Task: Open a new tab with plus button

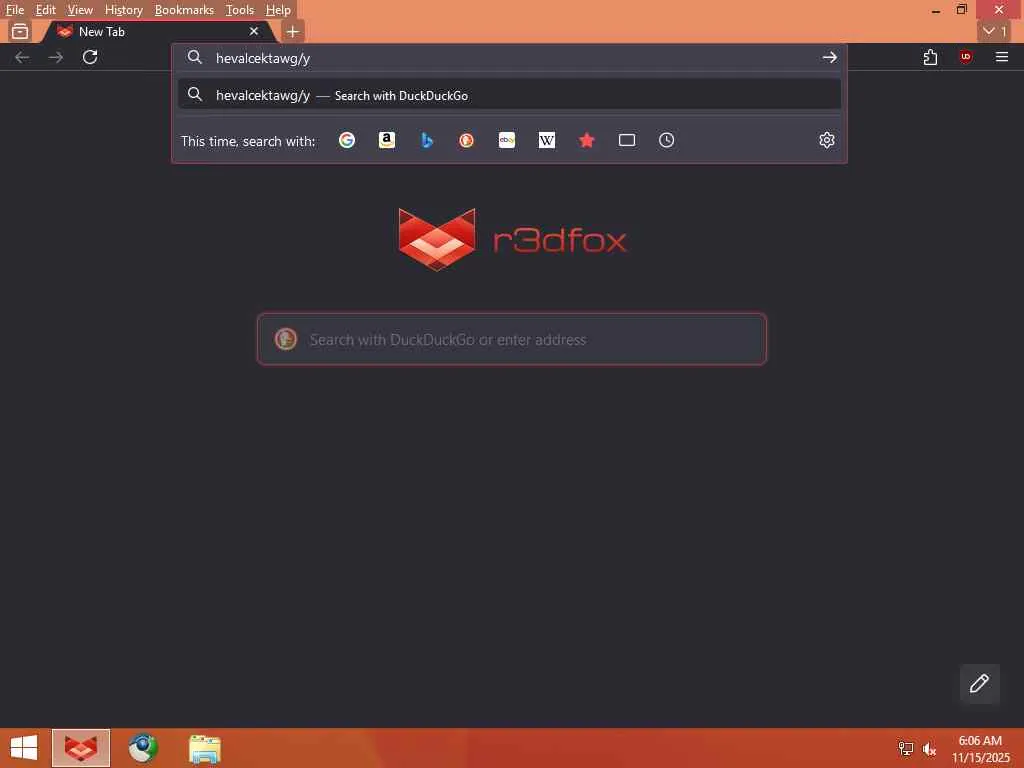Action: 293,31
